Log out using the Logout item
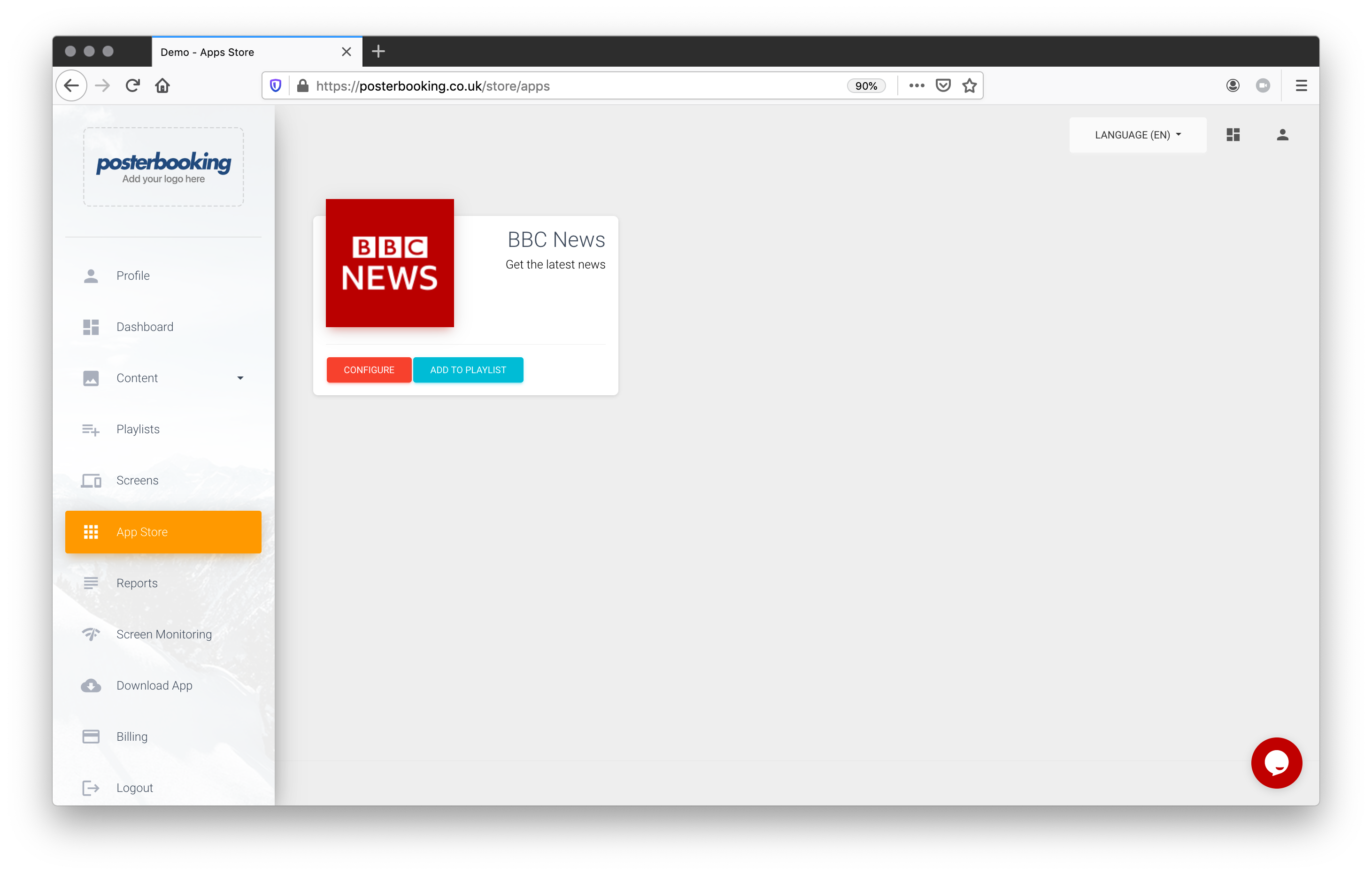 (x=163, y=788)
